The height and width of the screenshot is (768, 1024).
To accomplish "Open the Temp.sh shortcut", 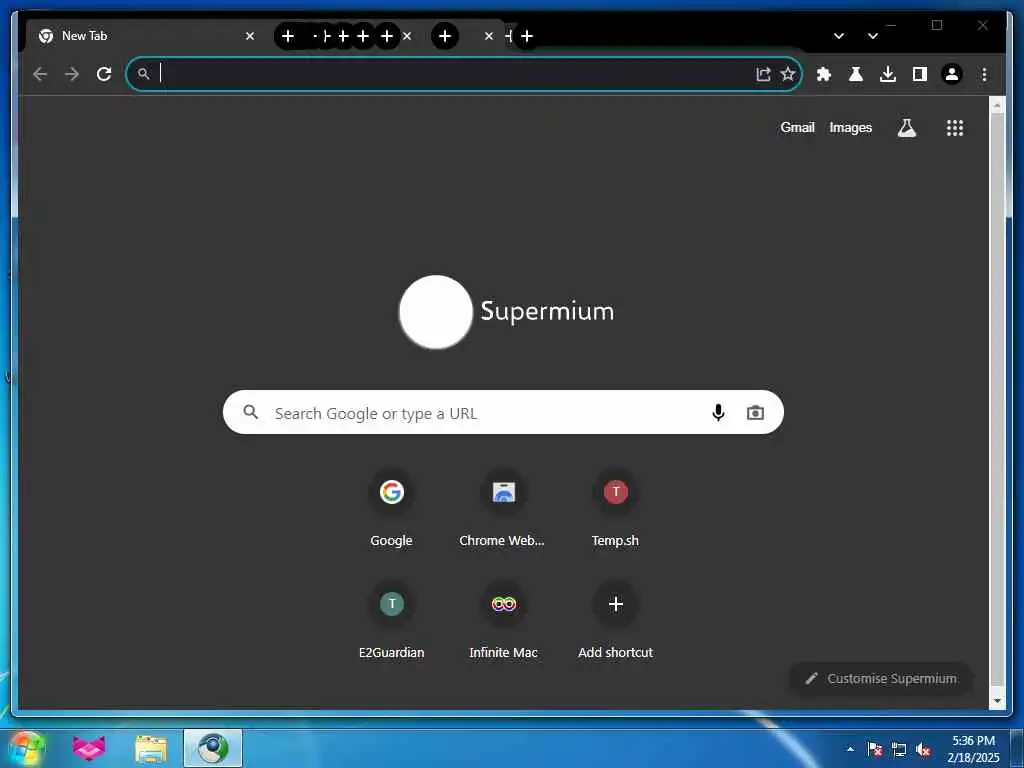I will point(615,509).
